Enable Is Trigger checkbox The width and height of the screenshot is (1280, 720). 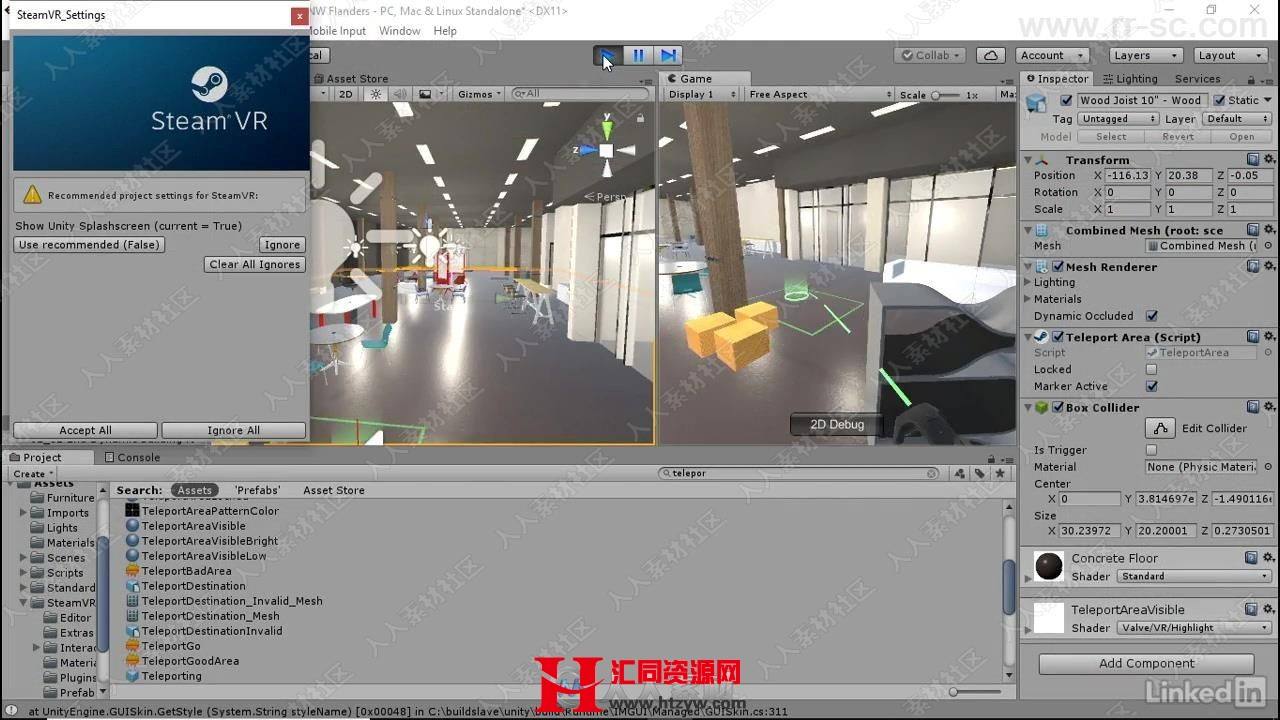1152,450
